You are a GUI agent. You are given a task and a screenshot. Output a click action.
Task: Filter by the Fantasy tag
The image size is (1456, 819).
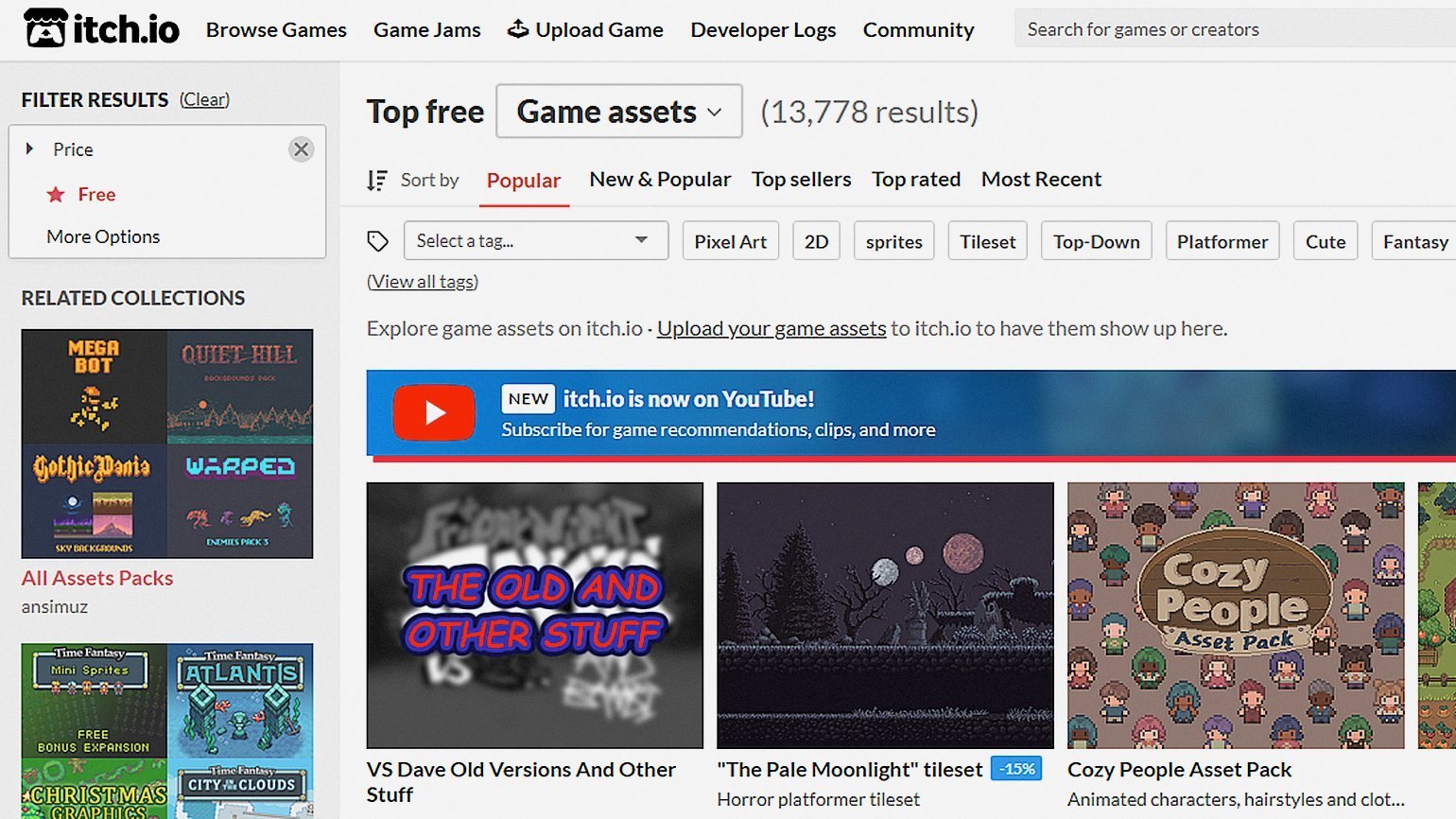1414,241
